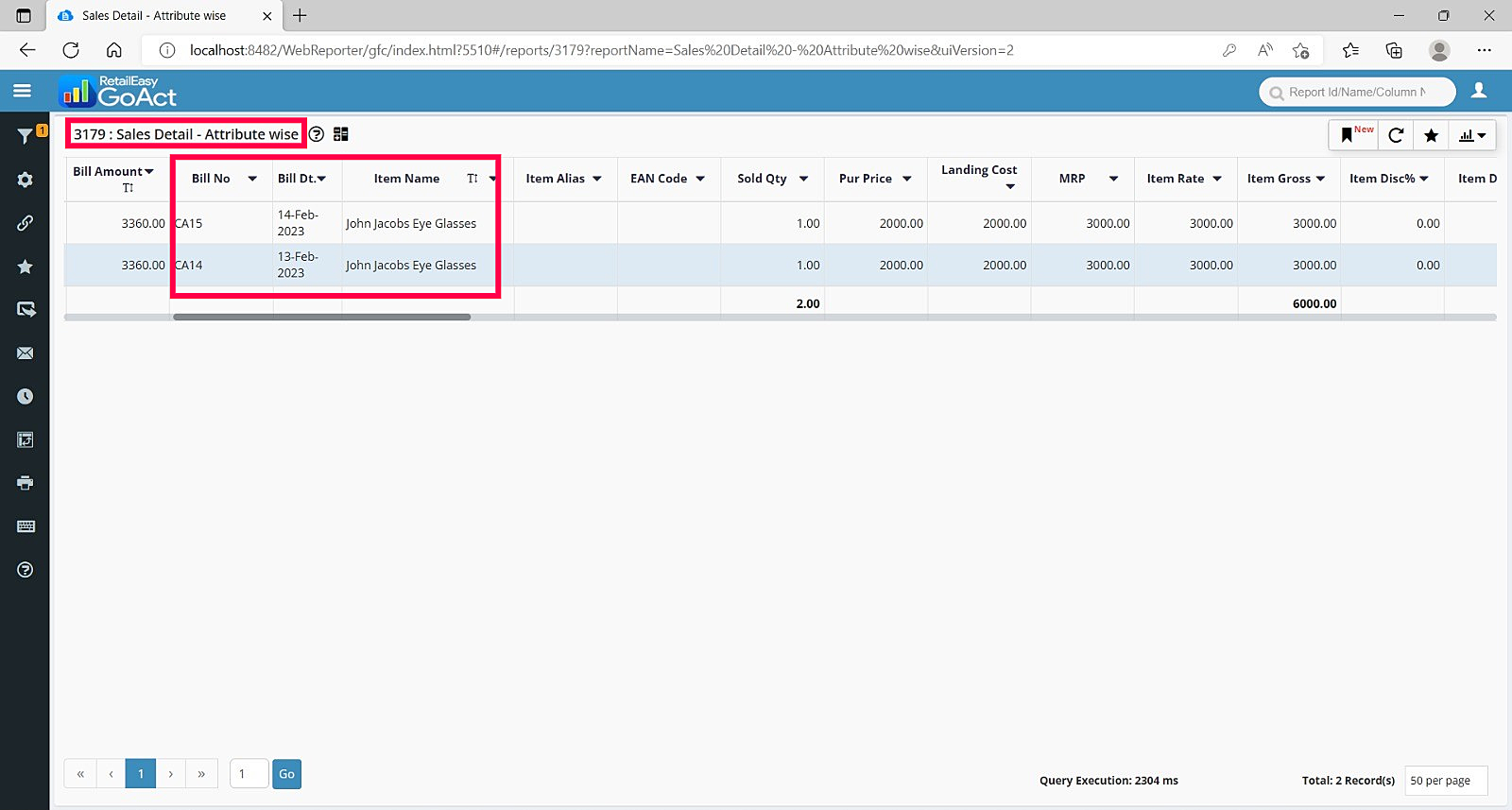
Task: Click the pivot table icon in sidebar
Action: coord(26,439)
